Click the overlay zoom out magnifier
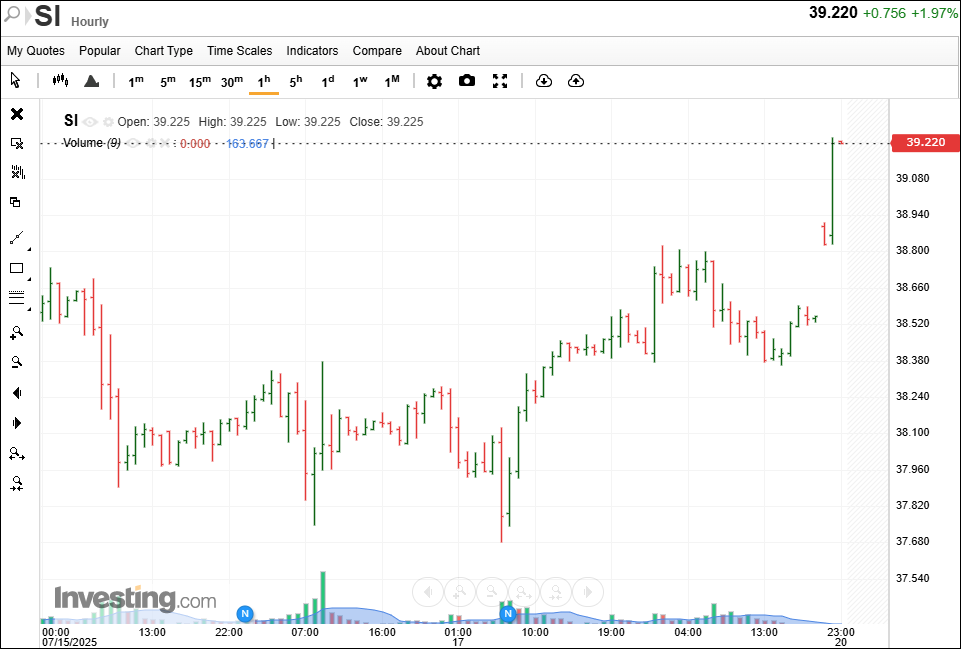This screenshot has height=649, width=961. 492,592
